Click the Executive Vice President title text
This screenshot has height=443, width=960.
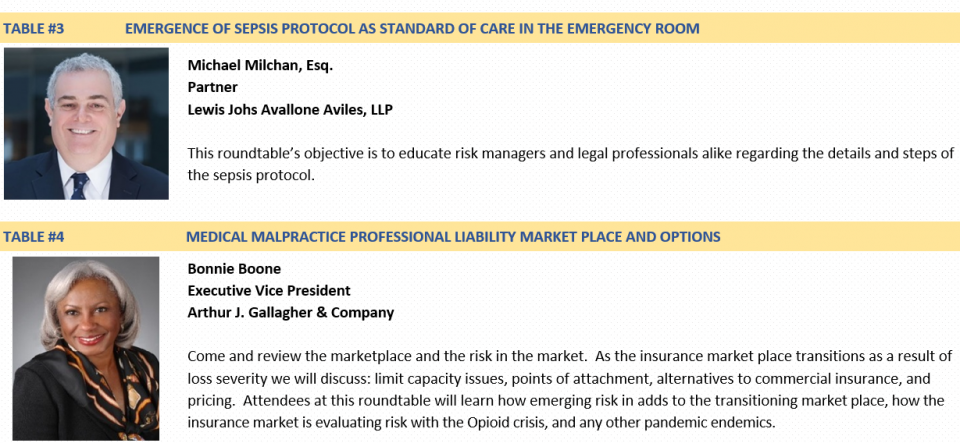(269, 291)
